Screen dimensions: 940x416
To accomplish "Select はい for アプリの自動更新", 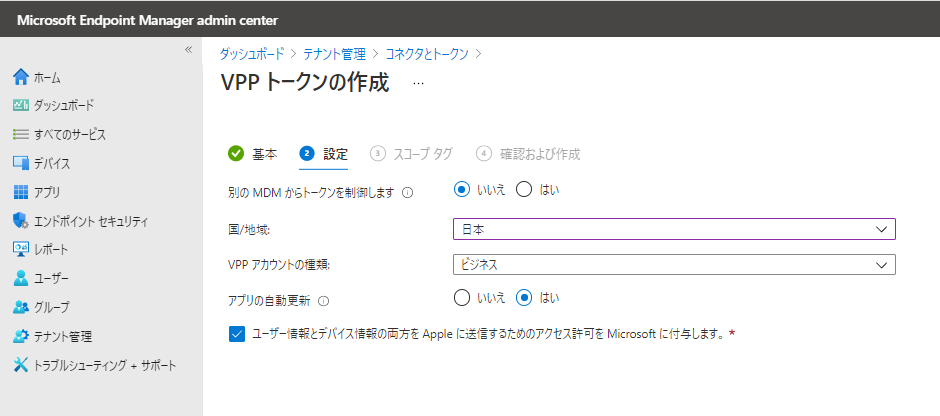I will 524,297.
